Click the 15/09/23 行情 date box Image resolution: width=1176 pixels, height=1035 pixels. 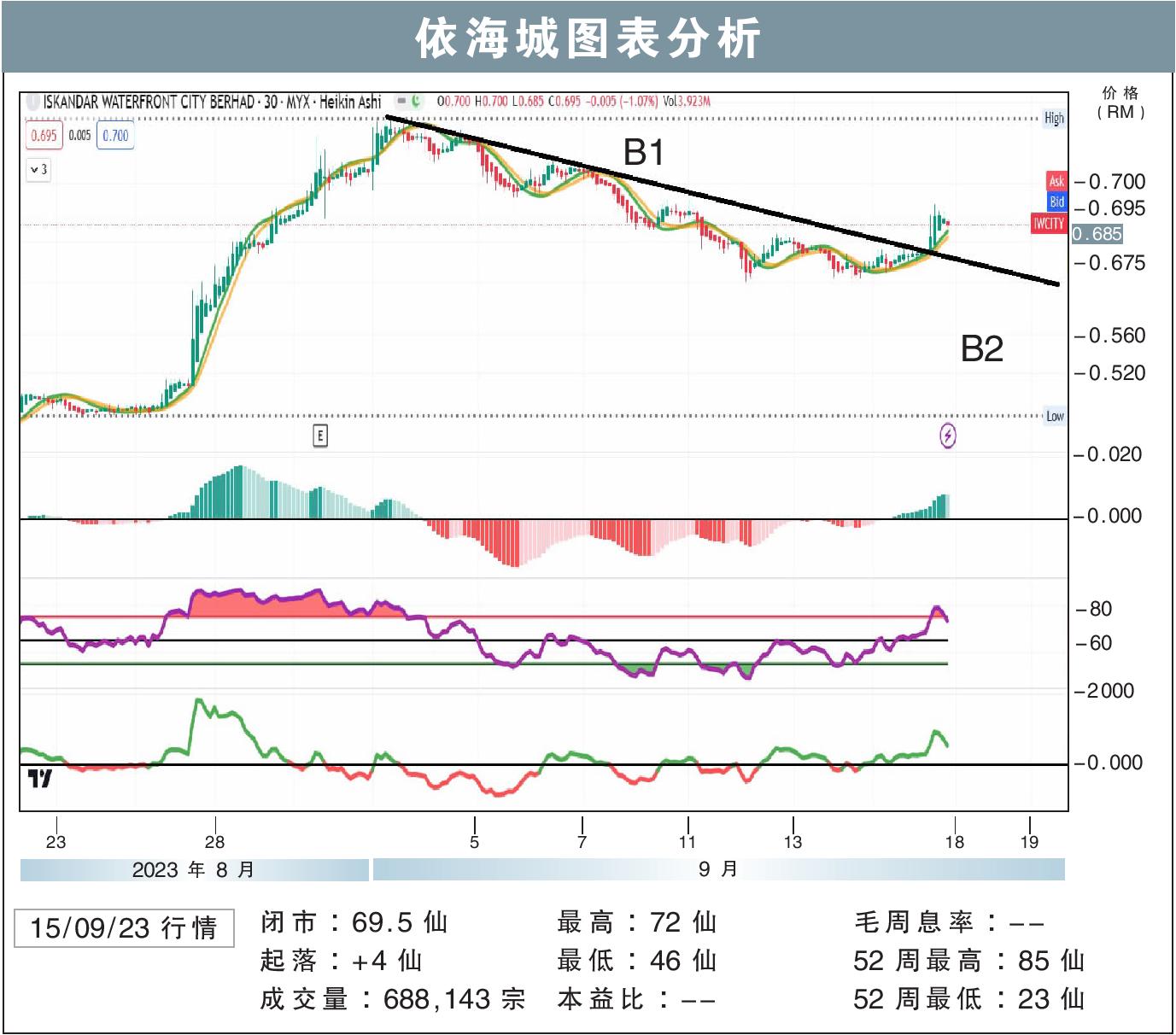(x=124, y=928)
